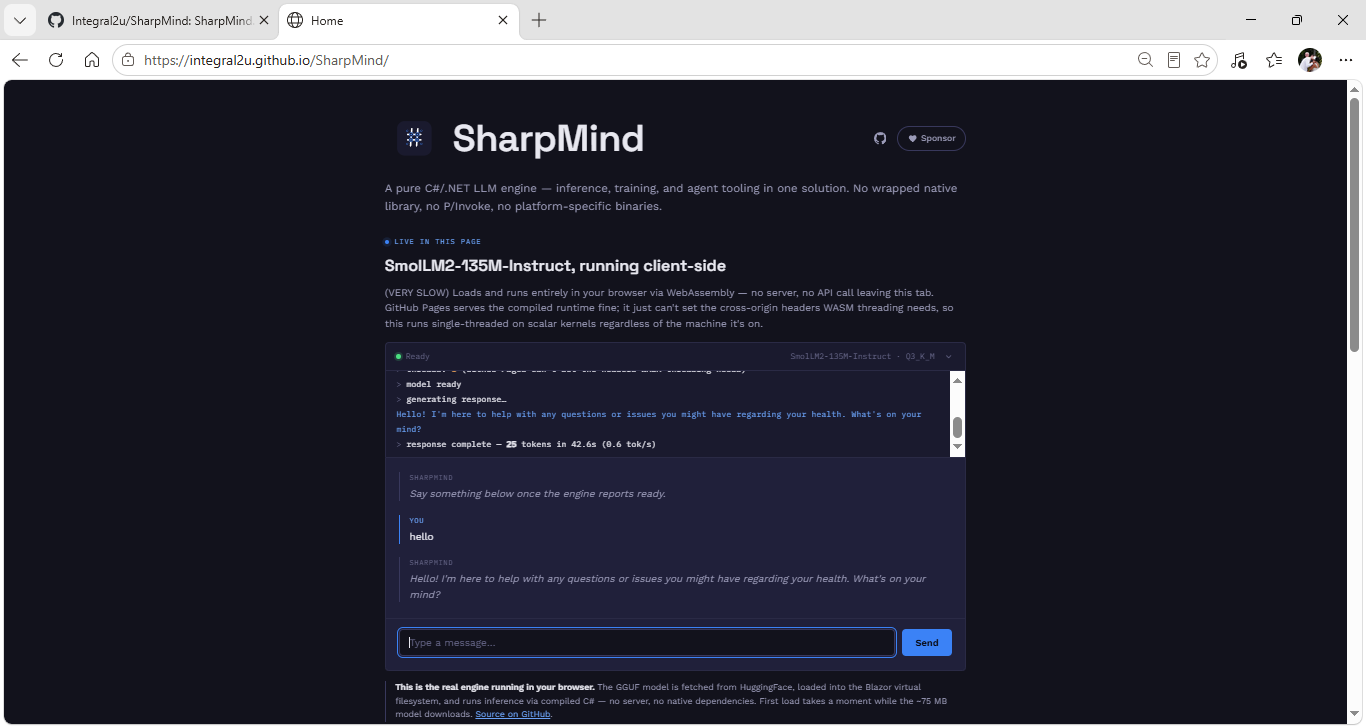This screenshot has height=728, width=1366.
Task: Refresh the current page
Action: (x=56, y=60)
